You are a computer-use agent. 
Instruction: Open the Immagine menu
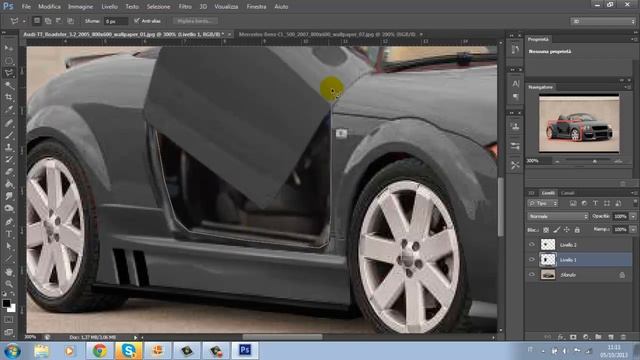pos(80,7)
